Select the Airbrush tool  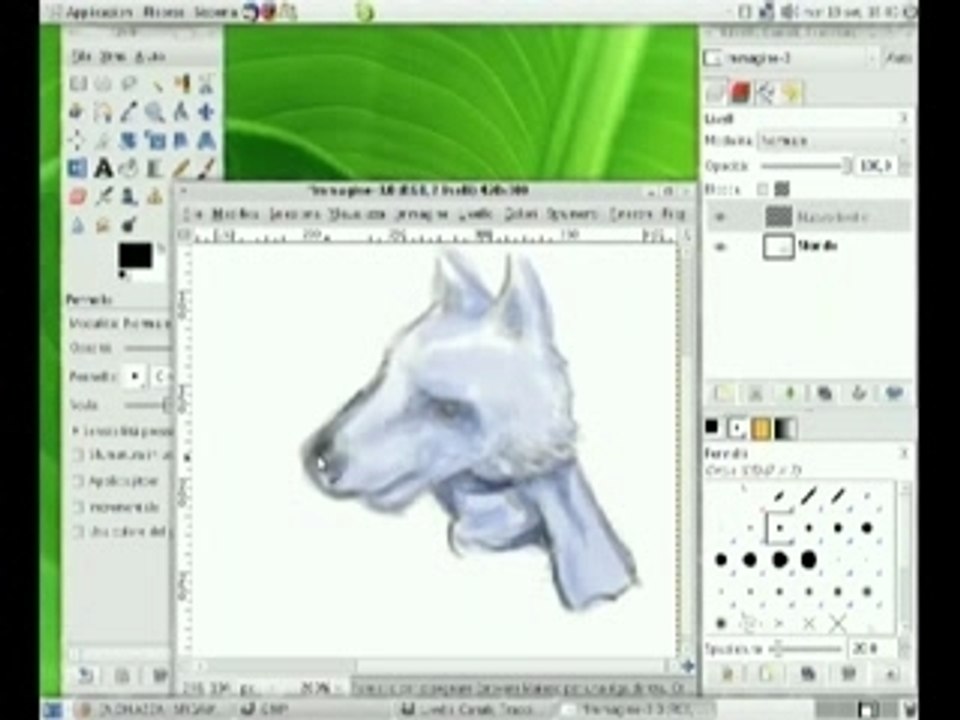(103, 197)
